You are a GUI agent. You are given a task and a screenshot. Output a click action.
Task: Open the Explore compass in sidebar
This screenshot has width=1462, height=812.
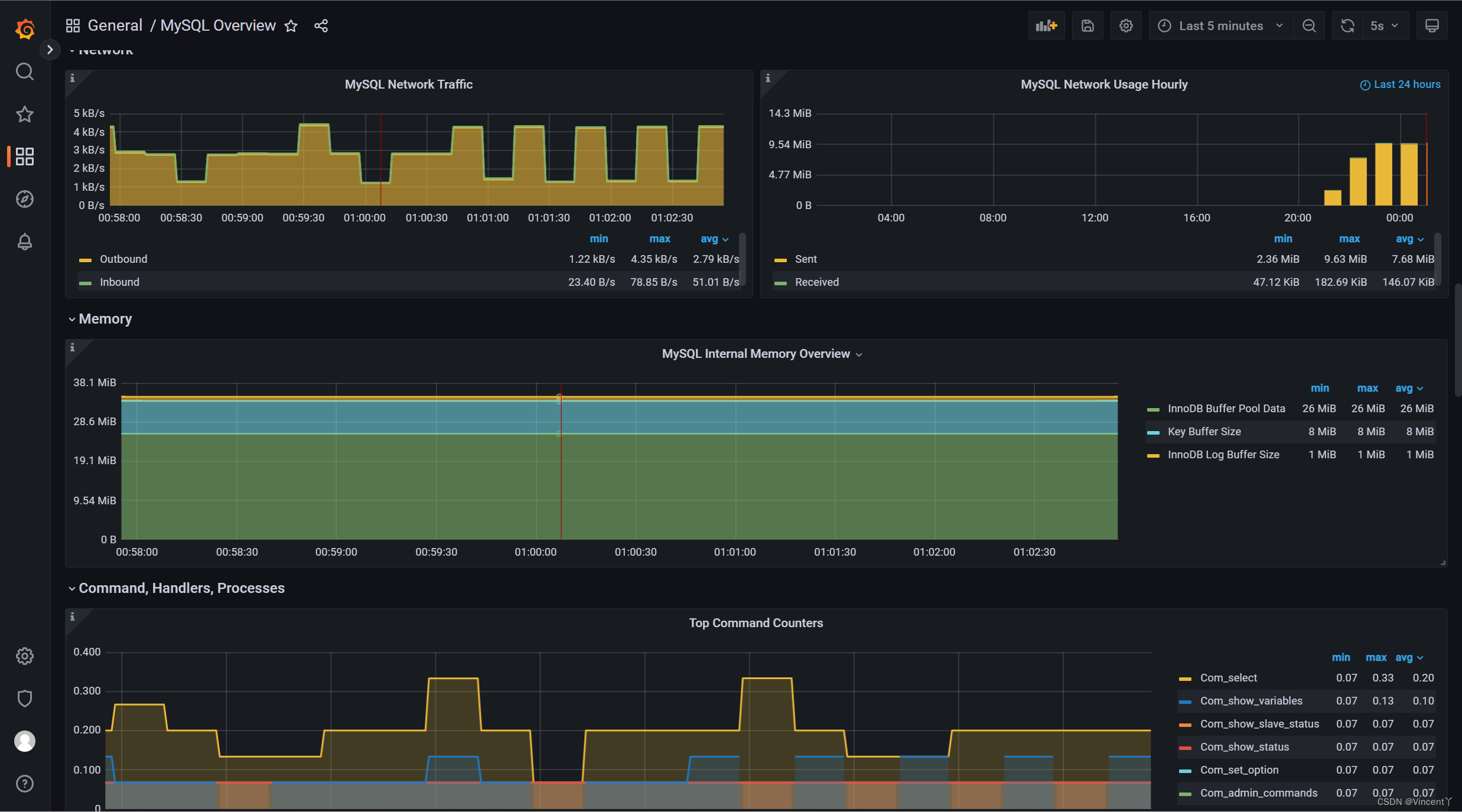[x=24, y=199]
